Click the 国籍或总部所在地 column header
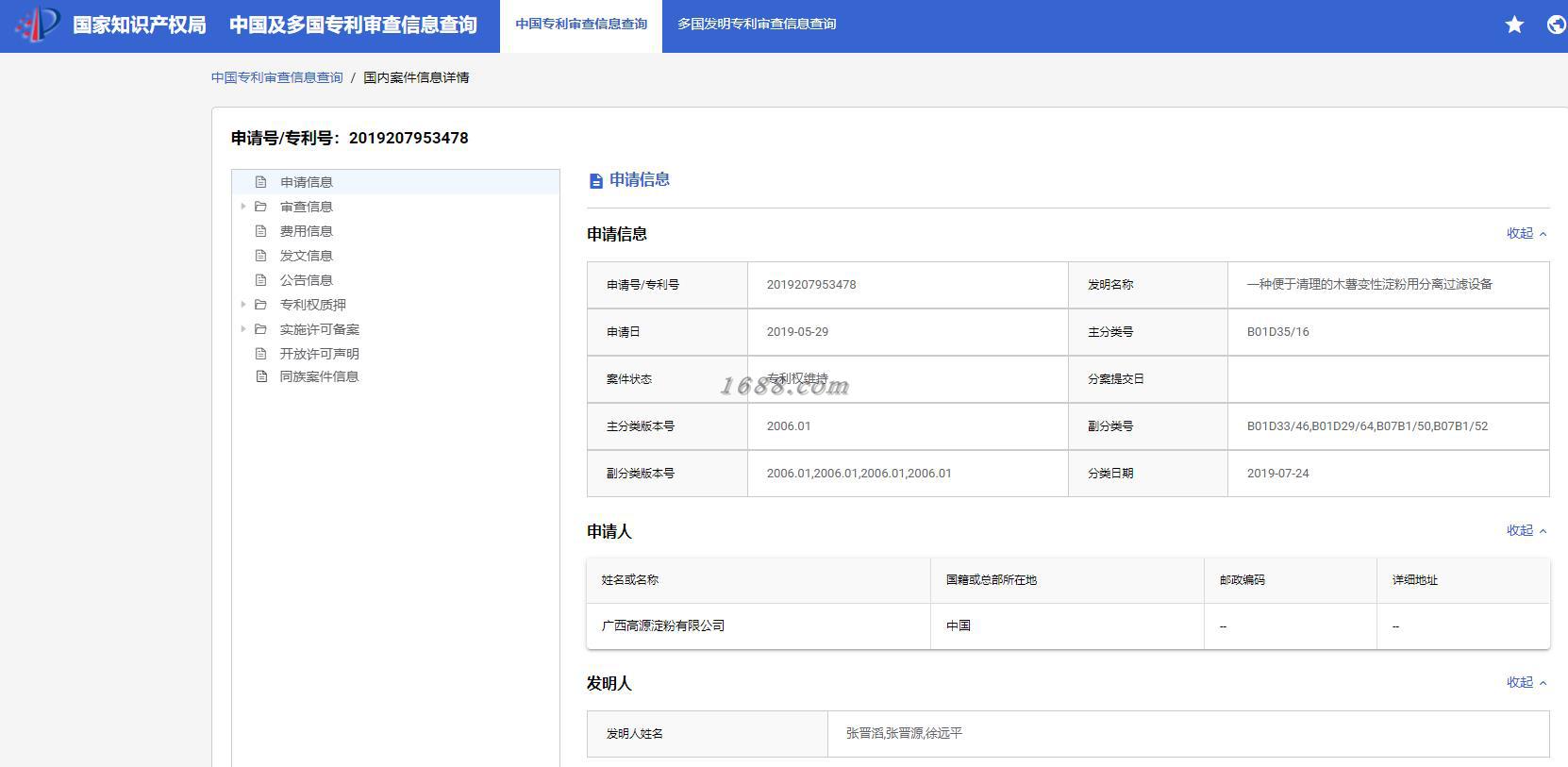1568x767 pixels. click(x=991, y=580)
